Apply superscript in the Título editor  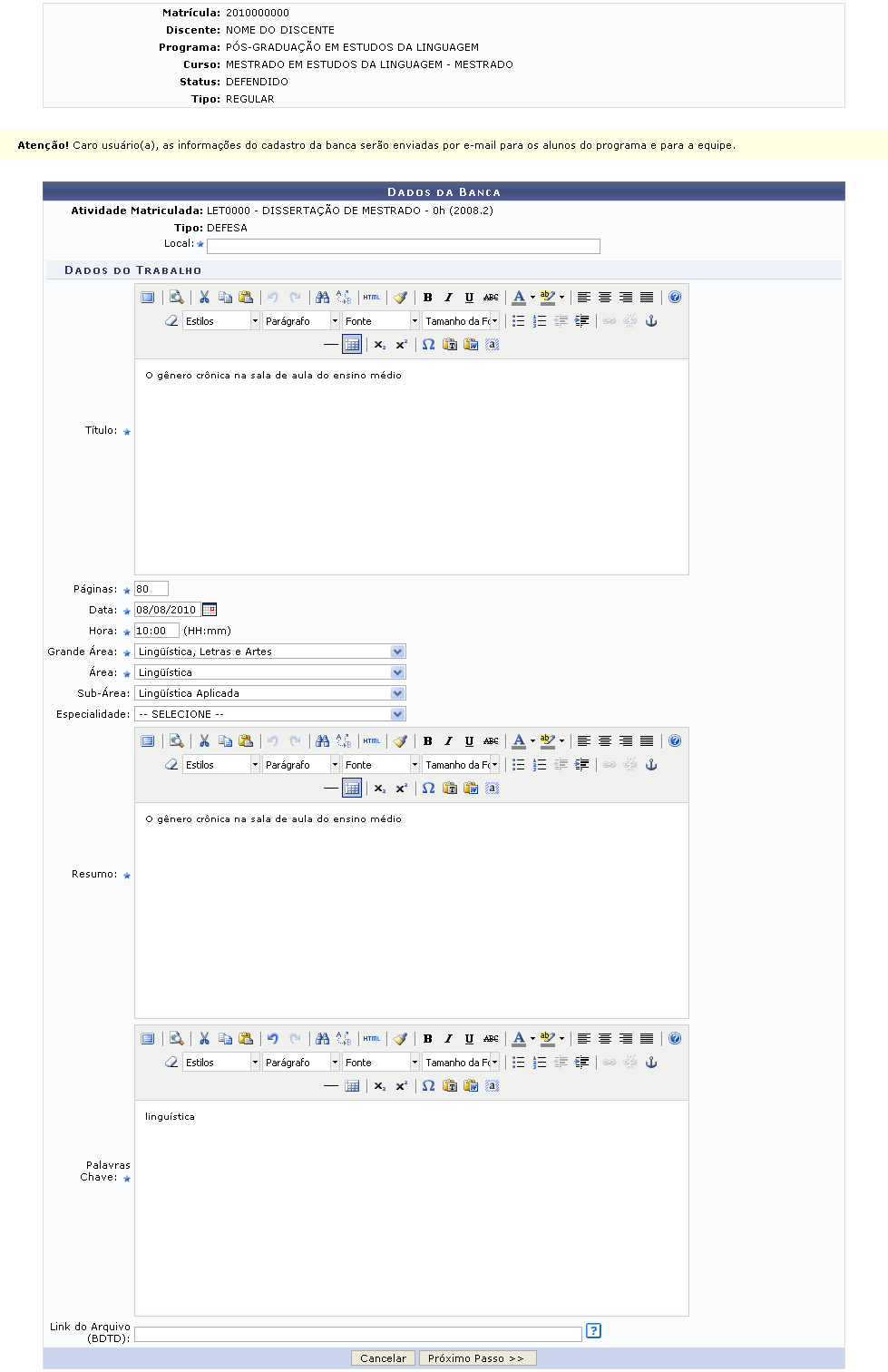coord(401,345)
